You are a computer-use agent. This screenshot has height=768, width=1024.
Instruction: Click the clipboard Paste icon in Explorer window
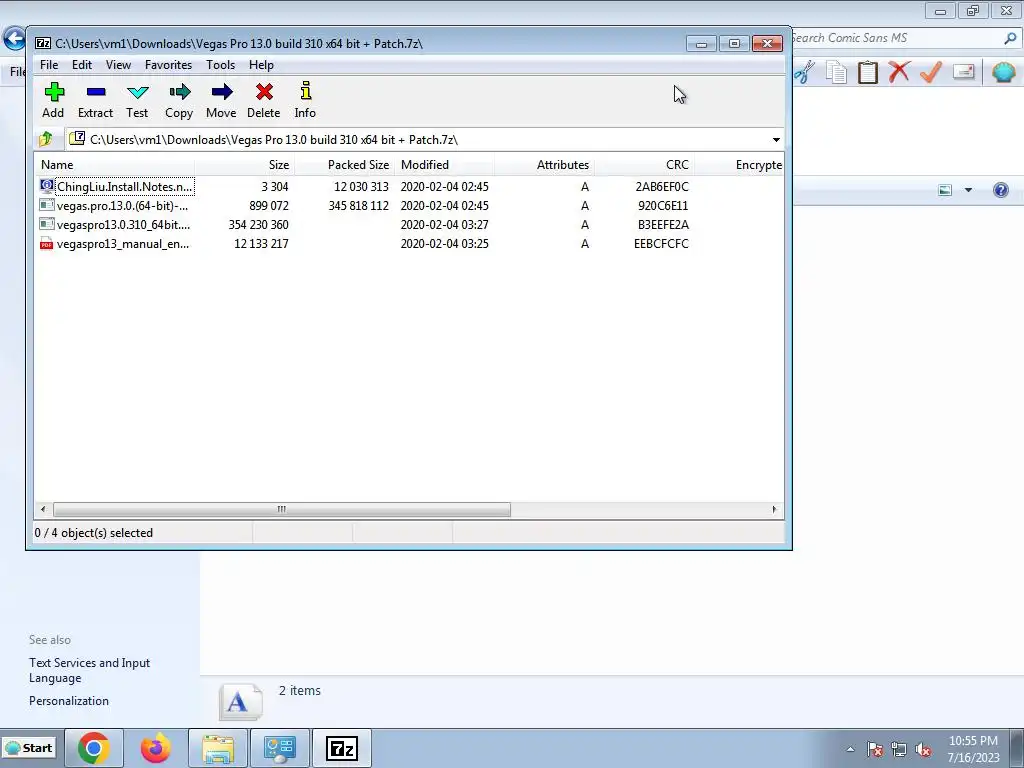coord(867,72)
